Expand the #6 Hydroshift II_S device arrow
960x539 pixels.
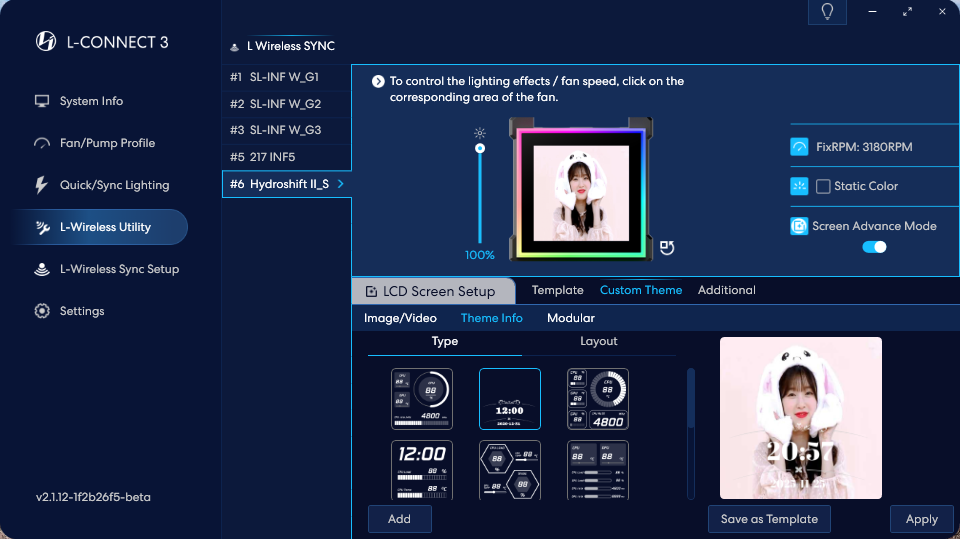(x=340, y=184)
